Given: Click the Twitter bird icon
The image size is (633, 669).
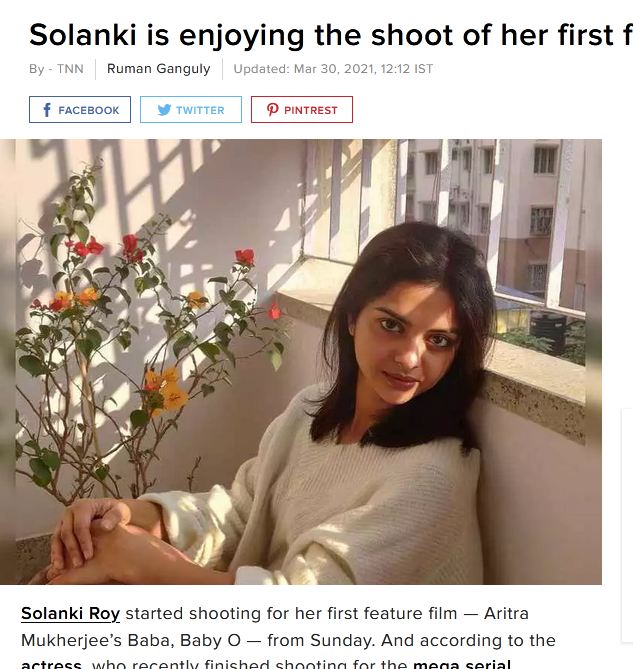Looking at the screenshot, I should (164, 110).
